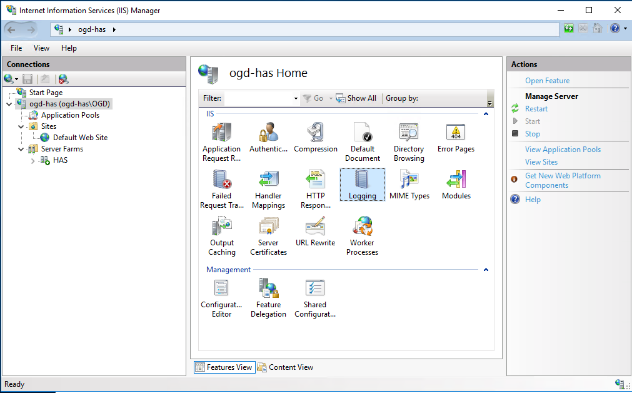Open URL Rewrite feature
This screenshot has height=393, width=632.
point(315,231)
